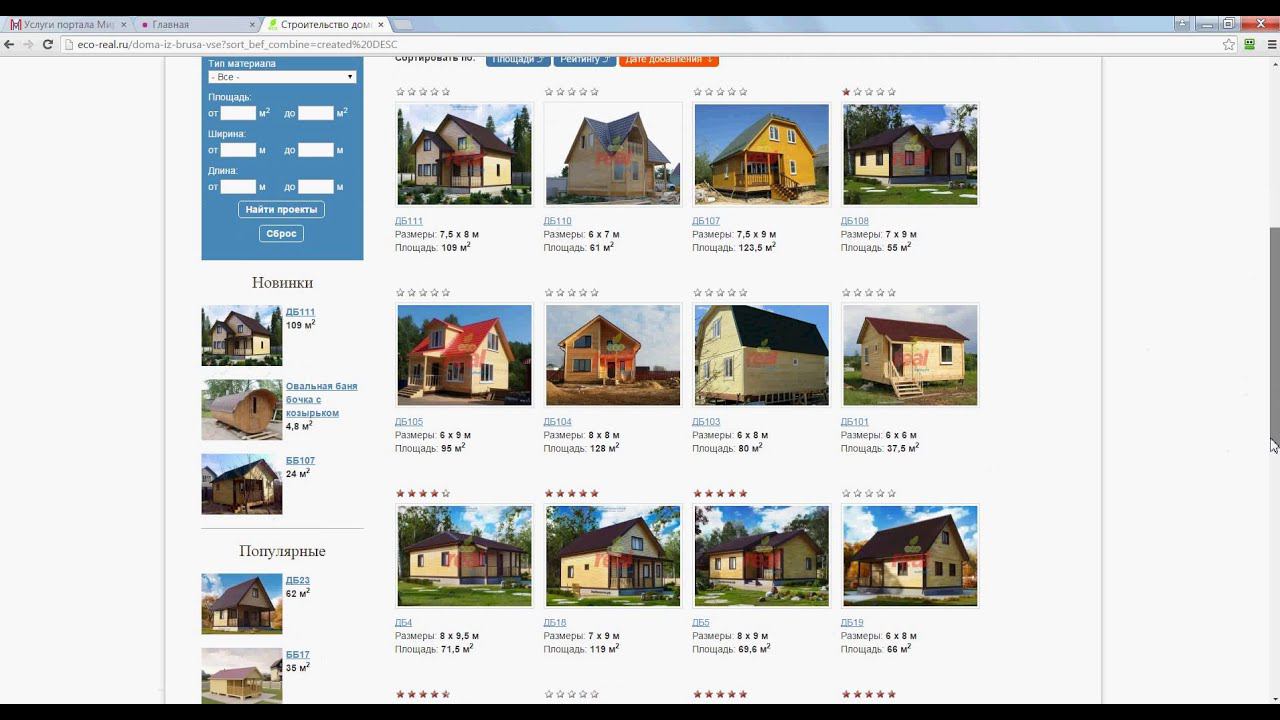Close the Строительство дом tab
The height and width of the screenshot is (720, 1280).
pos(380,24)
